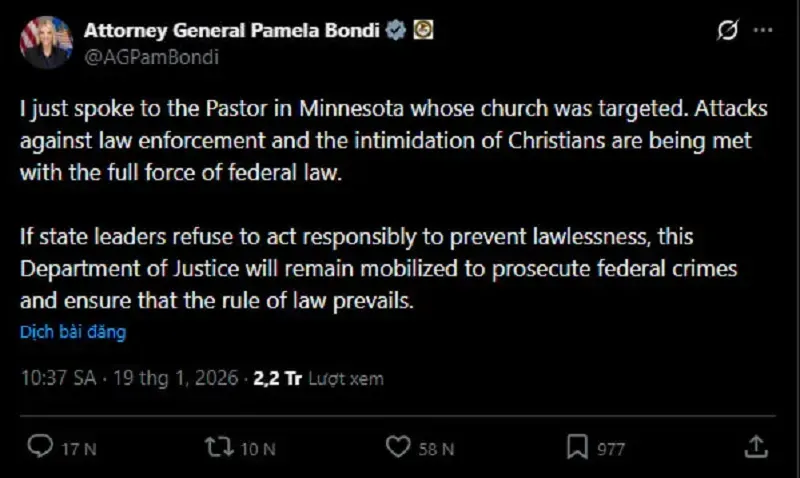Repost this tweet using the arrows icon
This screenshot has height=478, width=800.
pos(214,447)
